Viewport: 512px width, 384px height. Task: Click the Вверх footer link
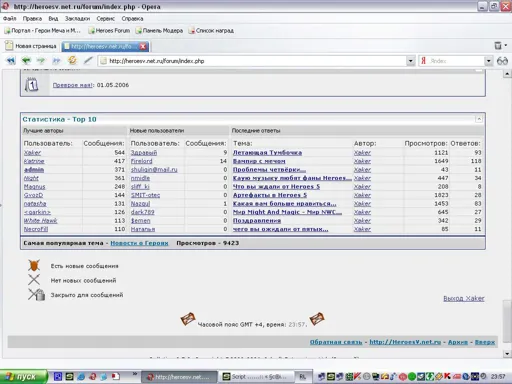coord(485,342)
